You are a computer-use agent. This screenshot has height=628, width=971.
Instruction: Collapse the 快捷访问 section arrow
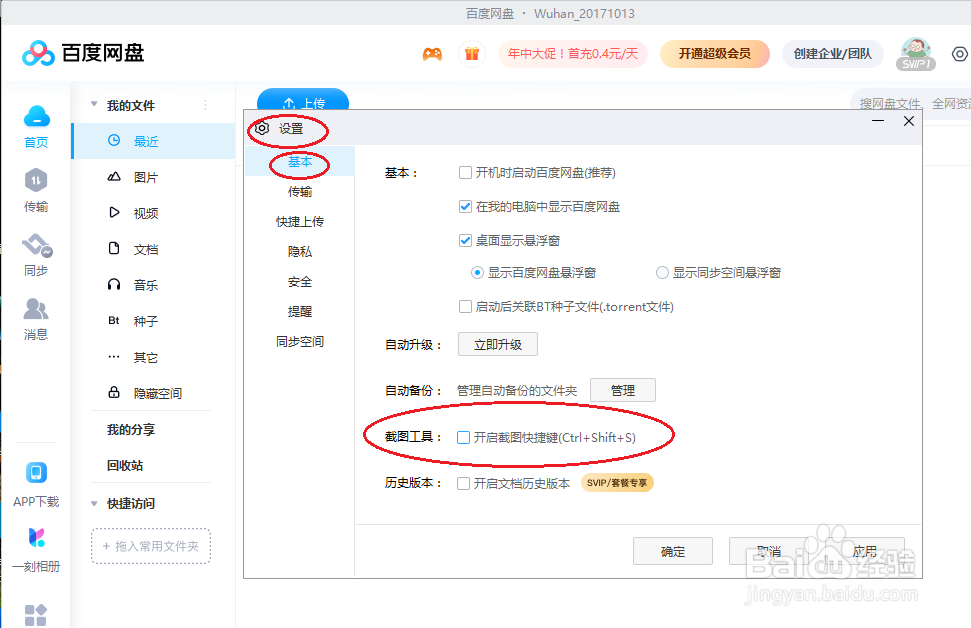click(x=94, y=504)
